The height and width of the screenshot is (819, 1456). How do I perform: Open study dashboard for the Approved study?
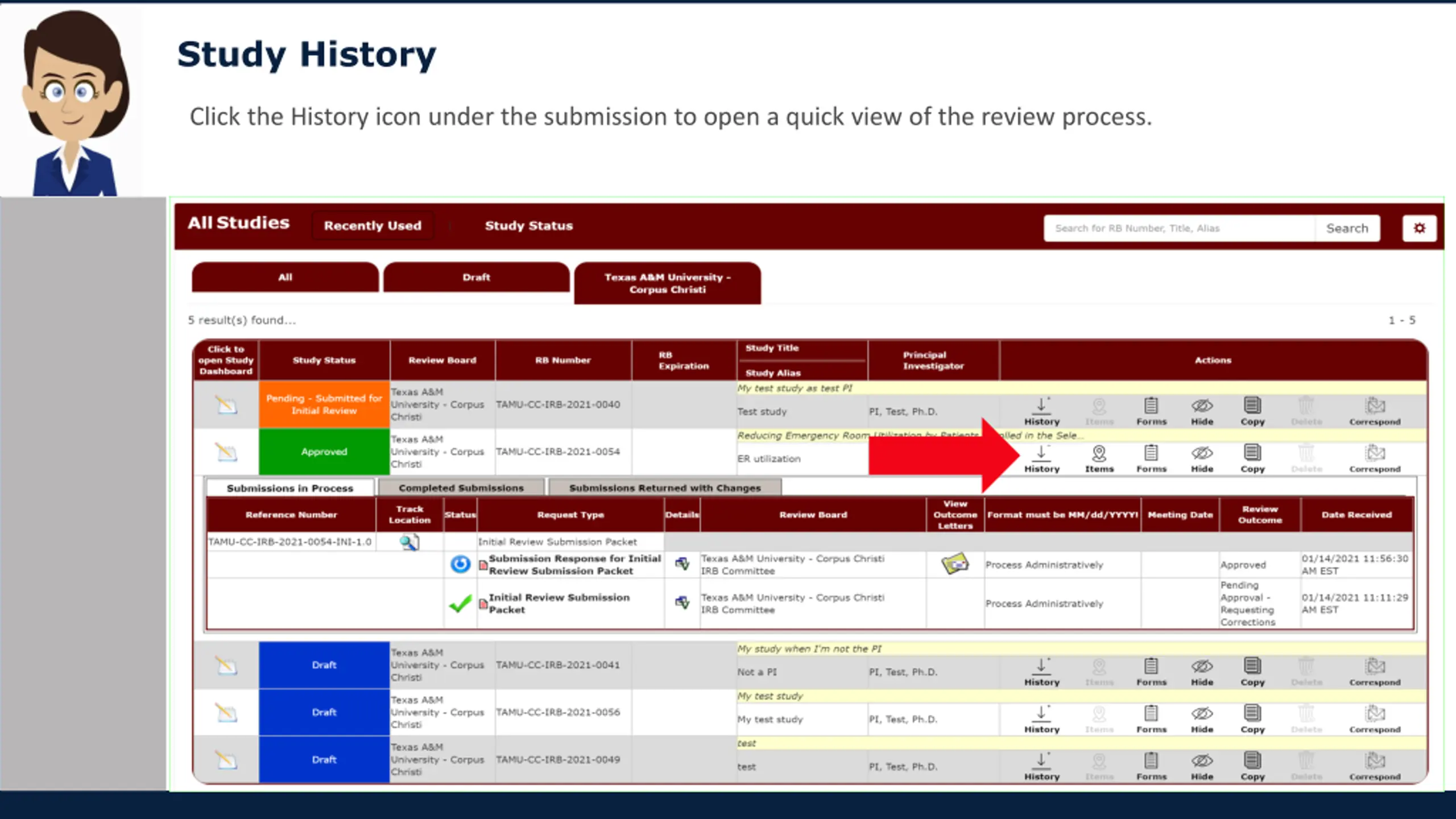(x=226, y=452)
